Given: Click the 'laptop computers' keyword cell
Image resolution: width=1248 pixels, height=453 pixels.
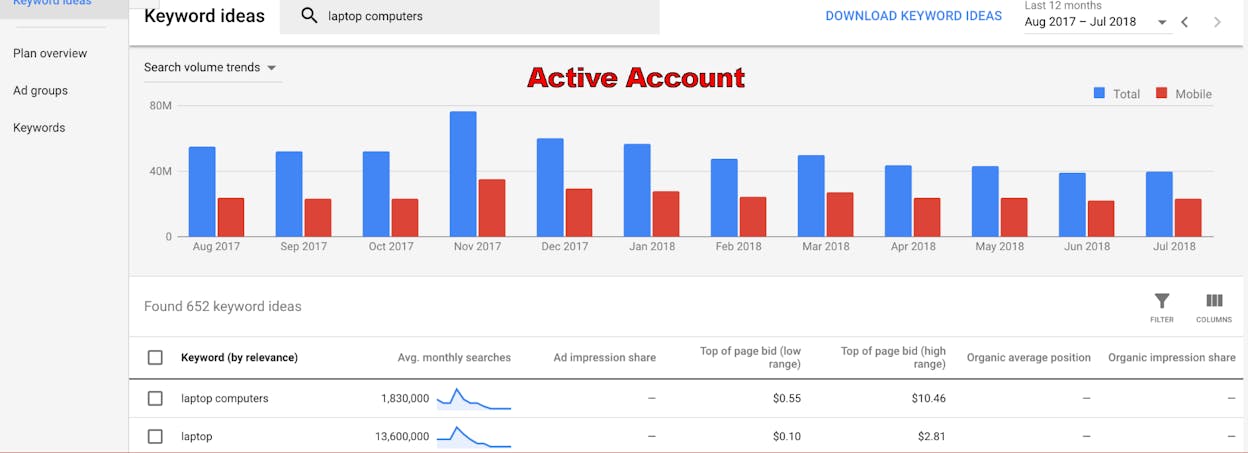Looking at the screenshot, I should (x=225, y=398).
